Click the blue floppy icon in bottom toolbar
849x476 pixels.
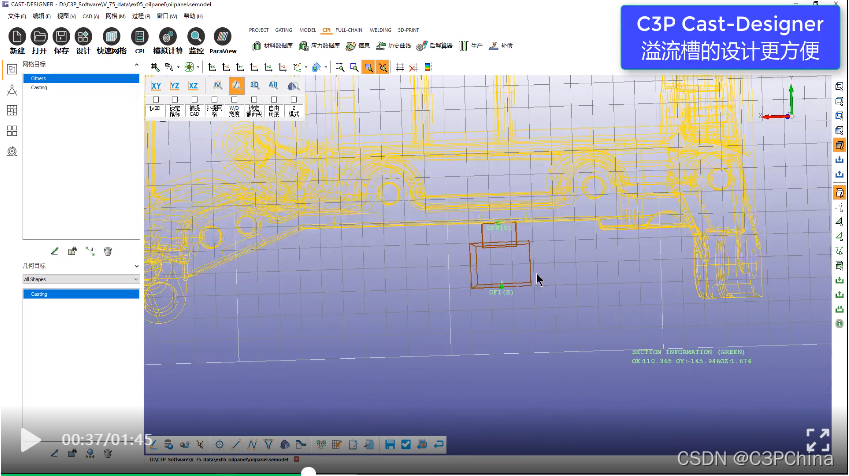[x=390, y=445]
